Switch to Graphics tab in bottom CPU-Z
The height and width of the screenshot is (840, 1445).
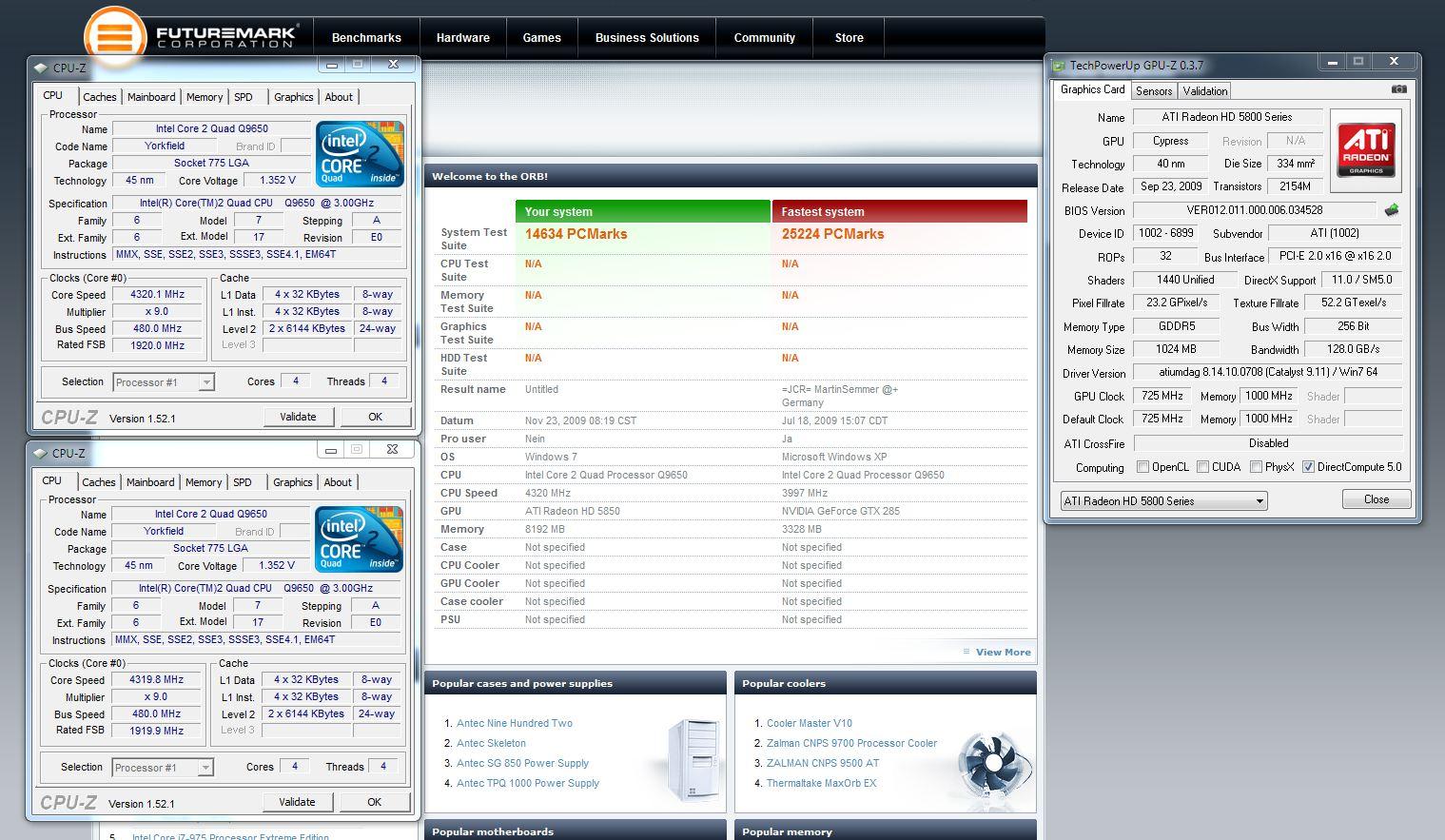(x=293, y=482)
